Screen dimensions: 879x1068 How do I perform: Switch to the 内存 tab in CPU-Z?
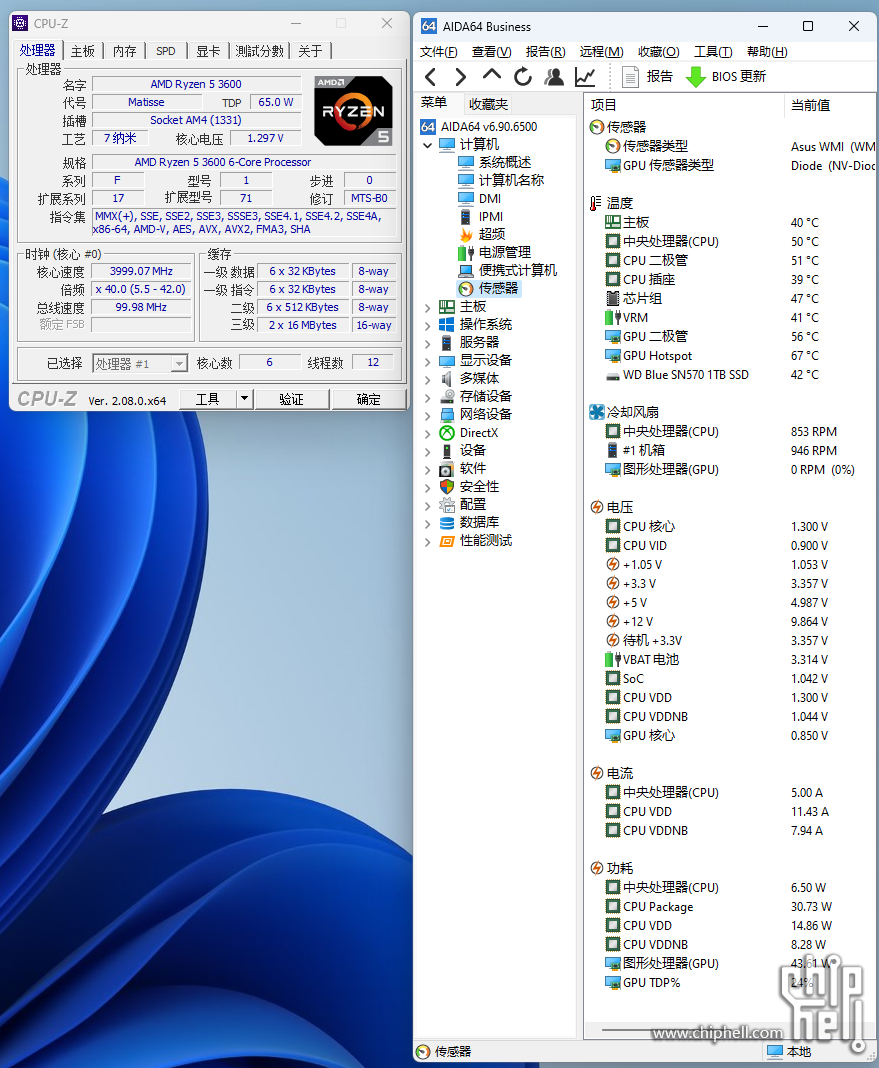[x=125, y=51]
